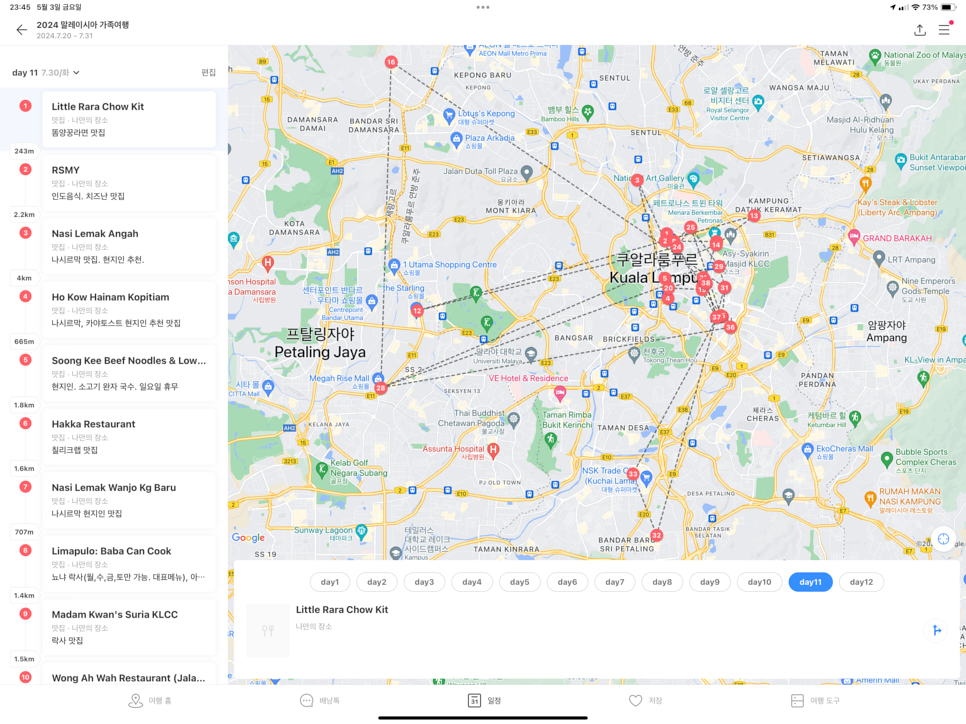Tap National Zoo of Malaysia pin
This screenshot has height=724, width=966.
point(875,55)
